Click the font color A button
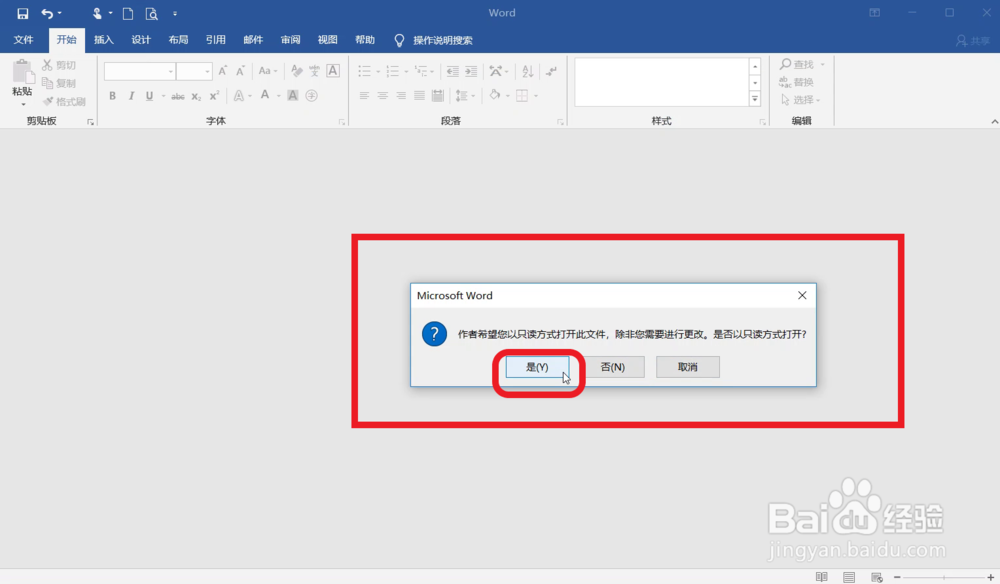The image size is (1000, 584). [265, 96]
